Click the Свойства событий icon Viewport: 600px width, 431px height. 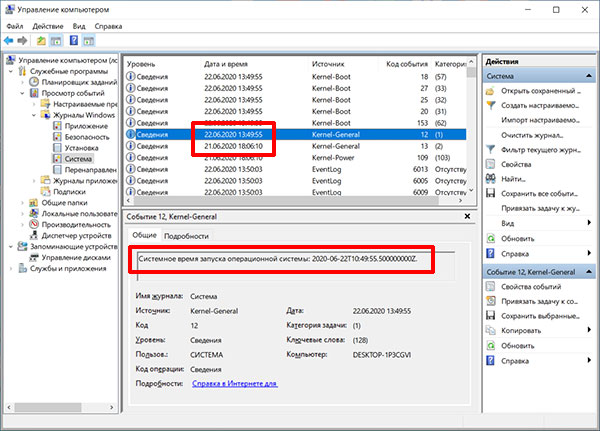[x=491, y=286]
